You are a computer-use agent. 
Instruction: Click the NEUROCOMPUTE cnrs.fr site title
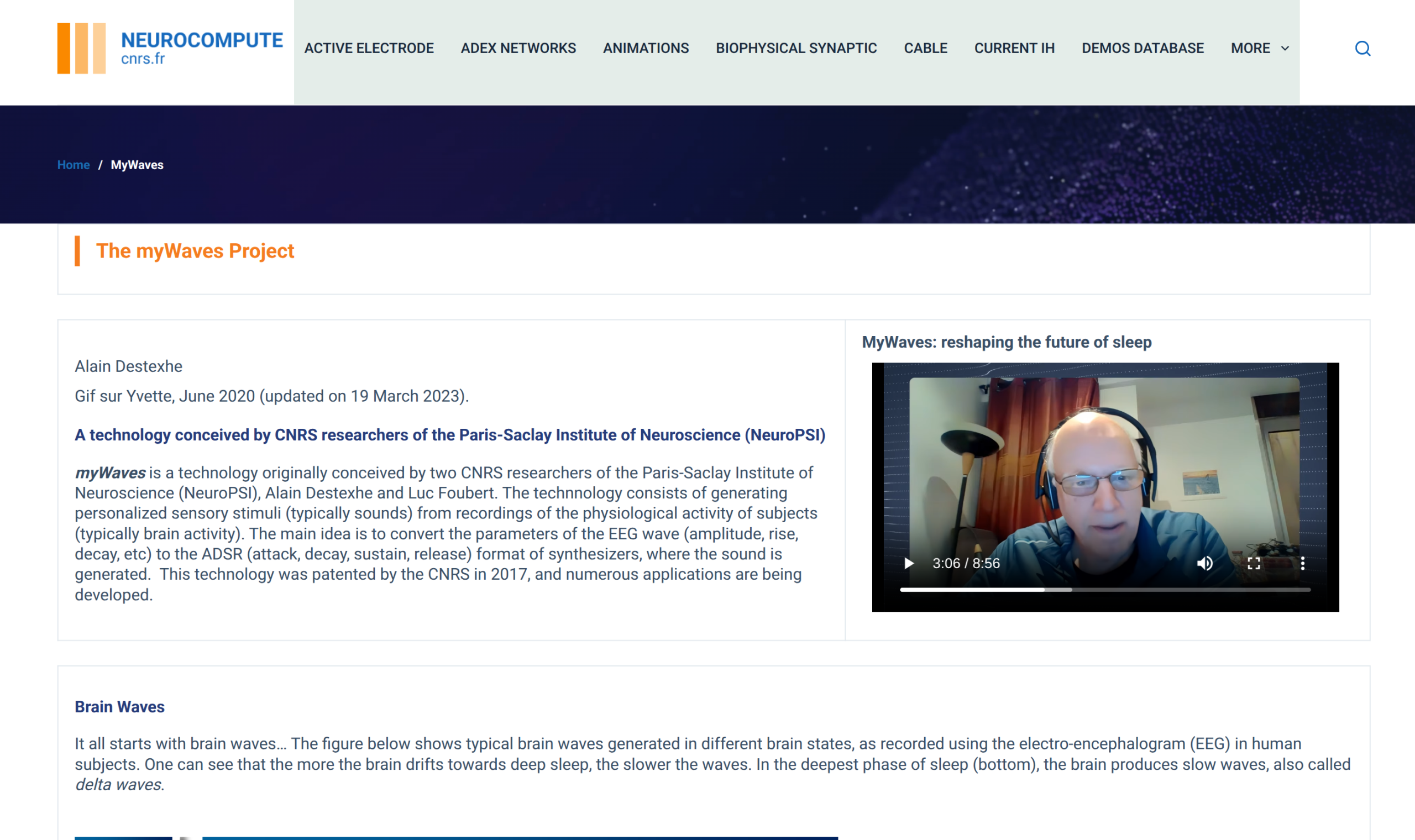(x=202, y=48)
